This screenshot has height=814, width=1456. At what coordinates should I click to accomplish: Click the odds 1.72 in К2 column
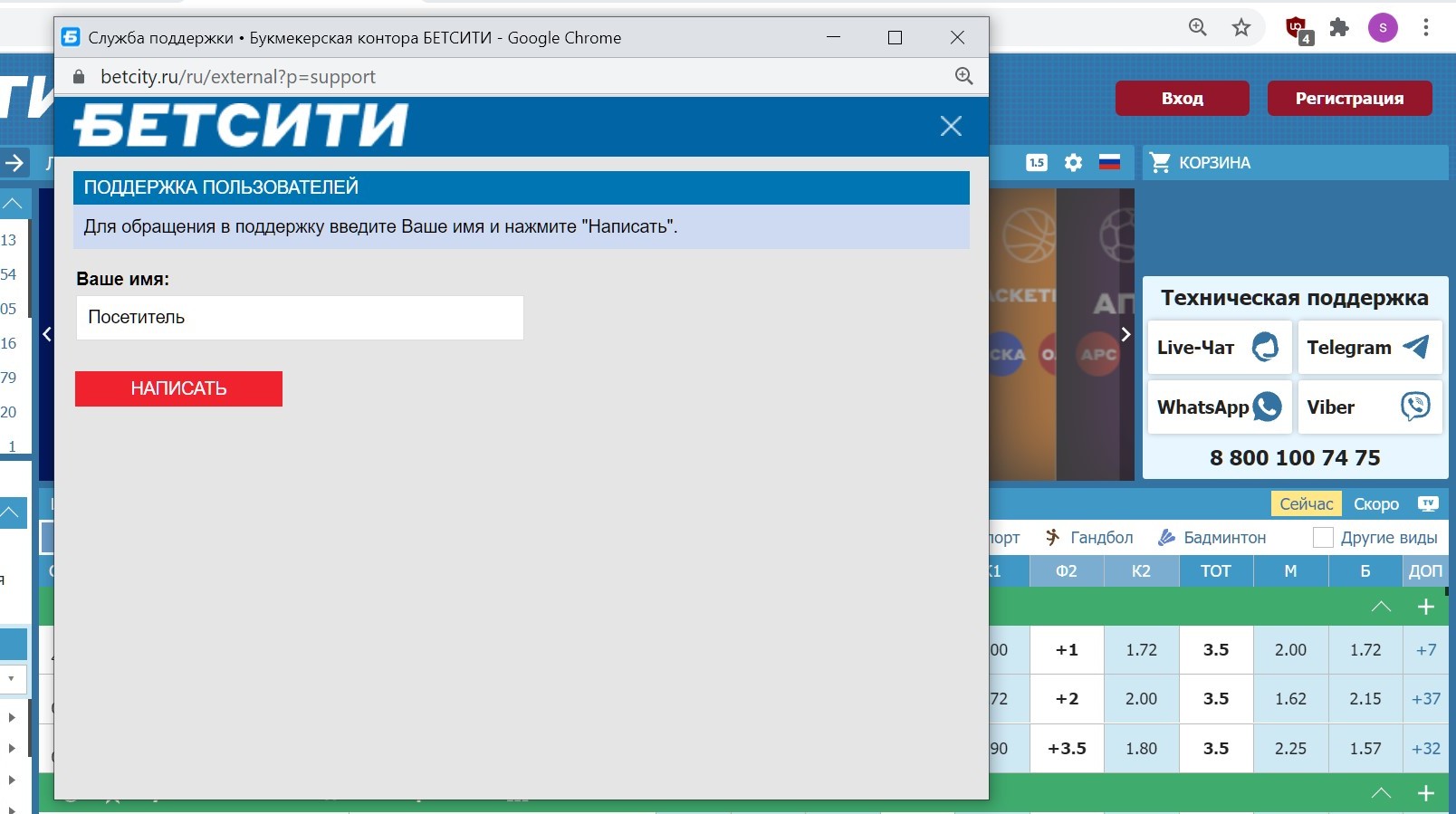pos(1142,650)
